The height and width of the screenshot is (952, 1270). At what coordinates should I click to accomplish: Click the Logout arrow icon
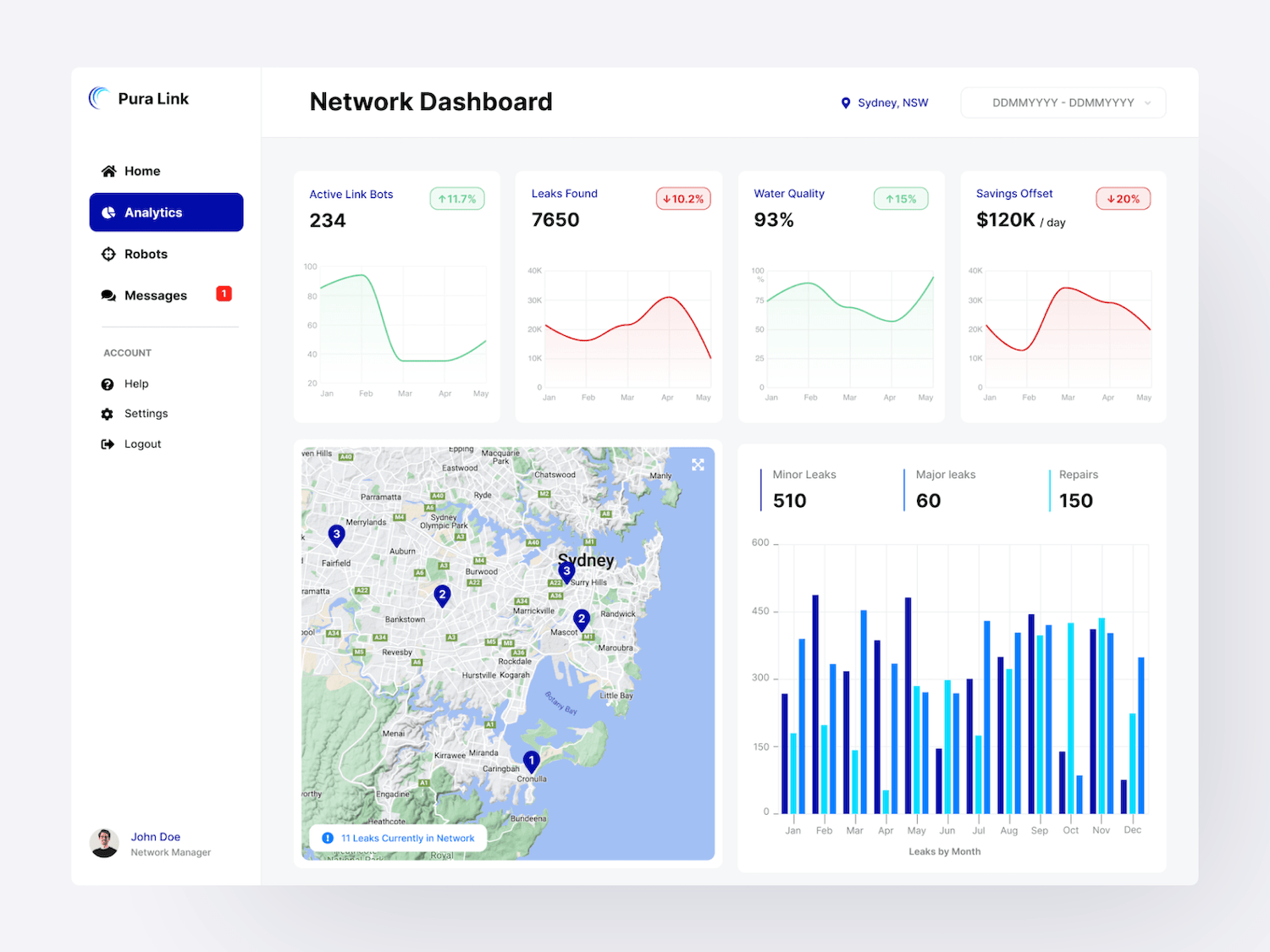tap(108, 444)
